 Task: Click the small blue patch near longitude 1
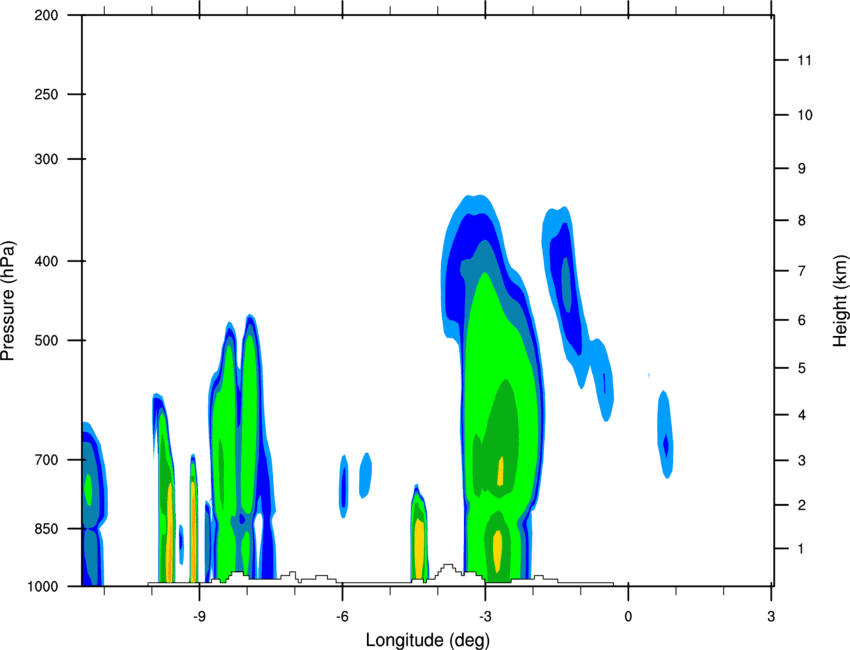[x=665, y=434]
